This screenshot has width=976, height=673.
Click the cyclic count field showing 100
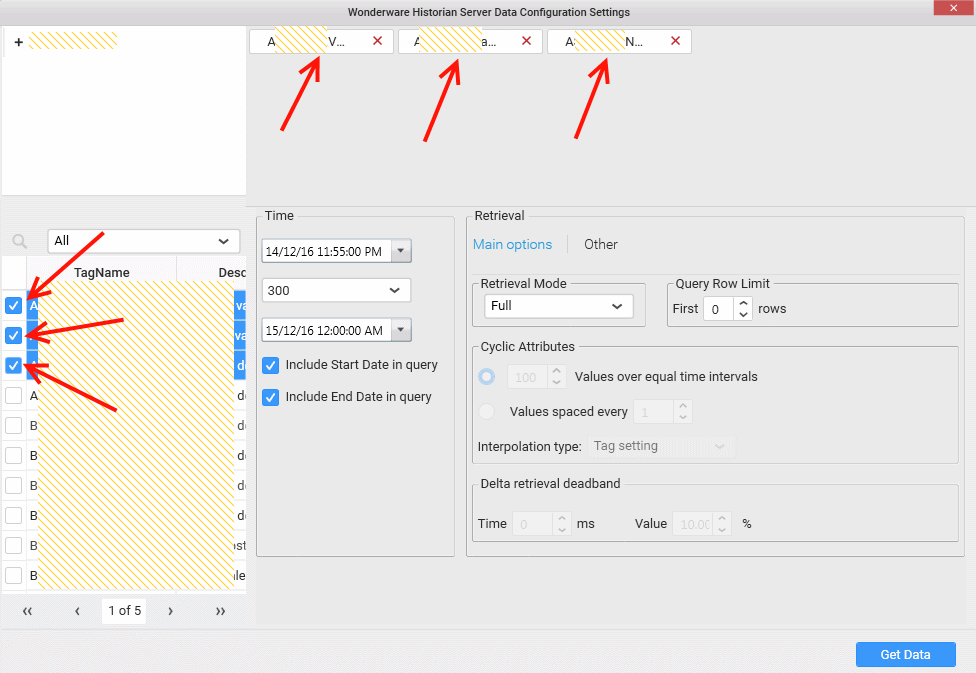tap(527, 377)
